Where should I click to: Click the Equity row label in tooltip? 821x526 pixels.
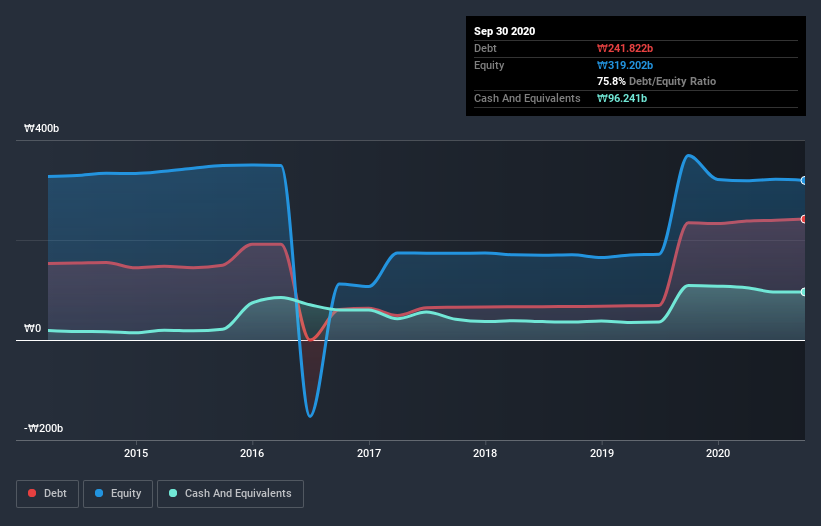pos(489,65)
